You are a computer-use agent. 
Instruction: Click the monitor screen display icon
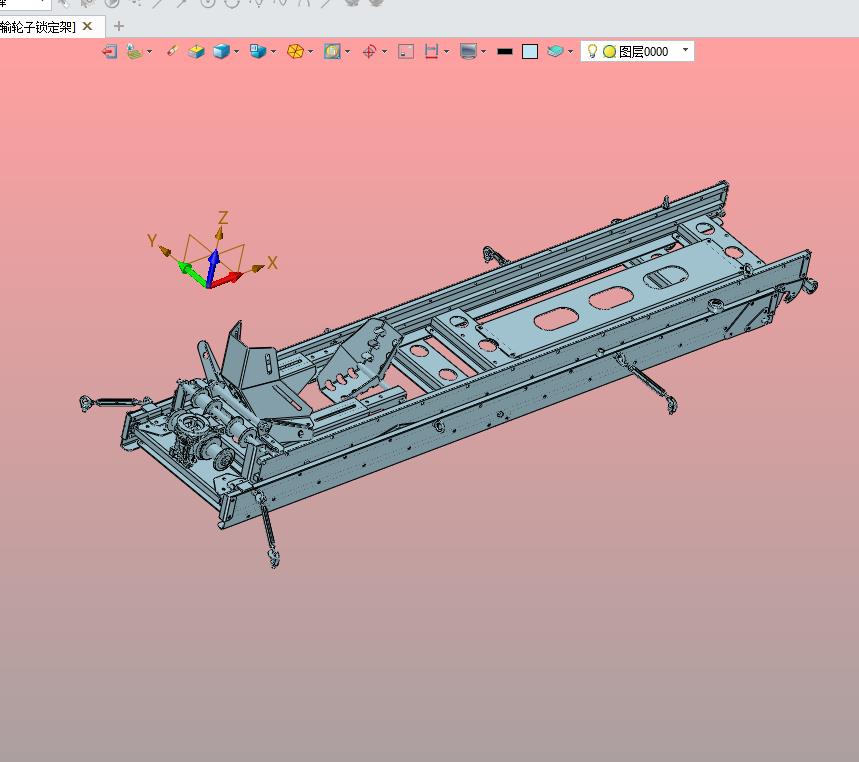point(468,51)
